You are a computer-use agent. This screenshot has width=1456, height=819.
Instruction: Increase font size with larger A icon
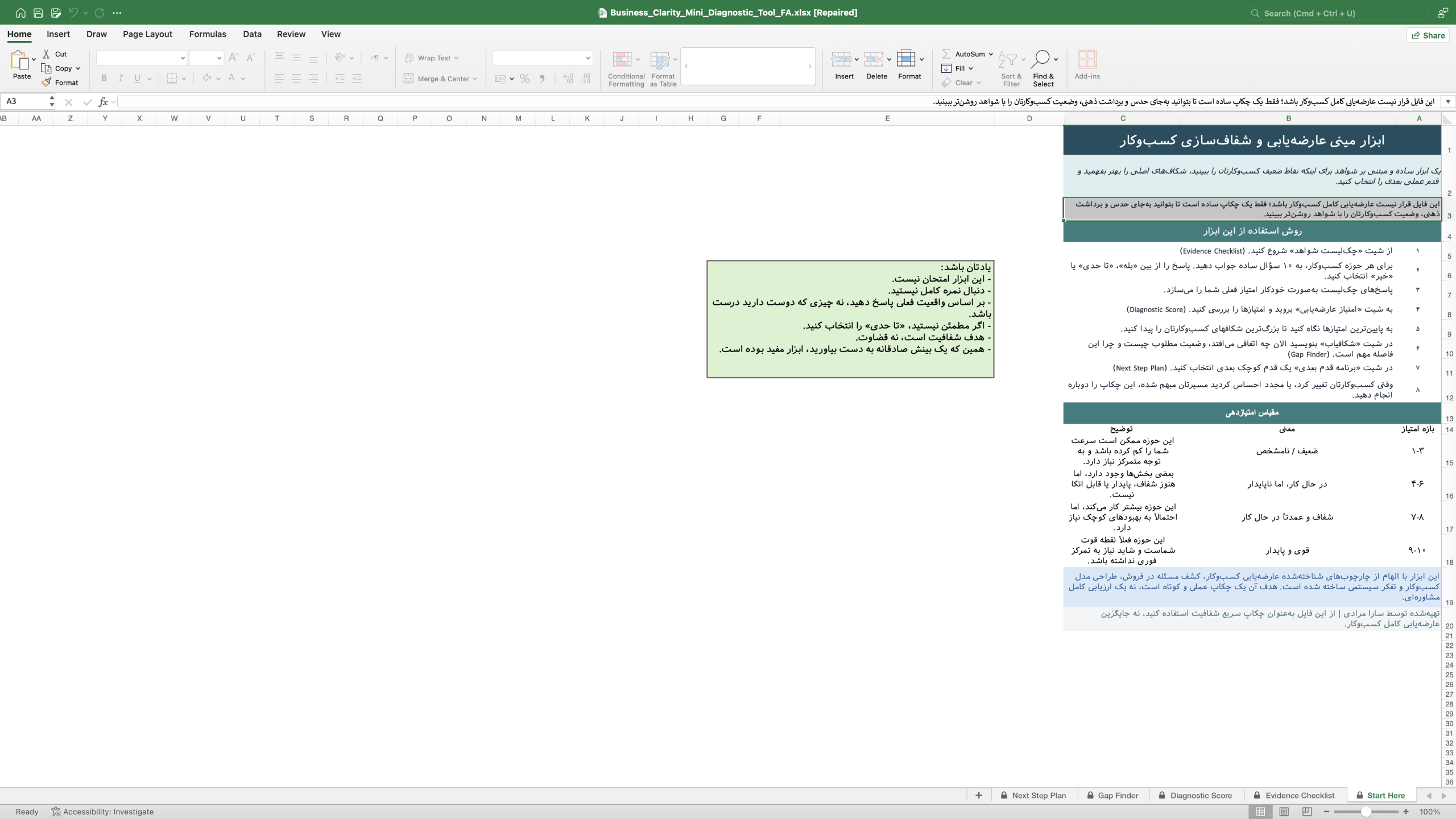coord(233,57)
